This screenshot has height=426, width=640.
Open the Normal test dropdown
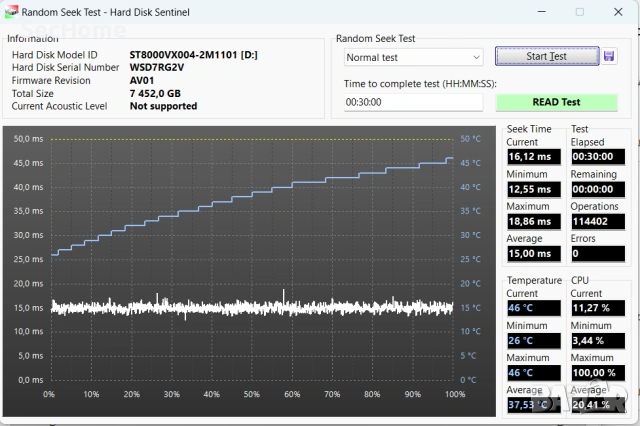(x=413, y=57)
